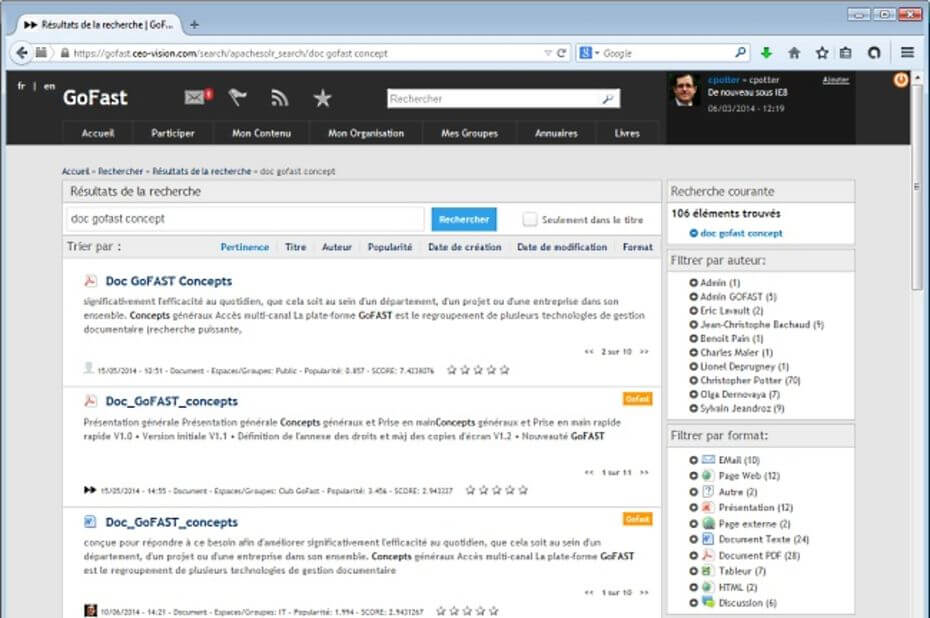
Task: Open the Mes Groupes dropdown menu
Action: (x=469, y=133)
